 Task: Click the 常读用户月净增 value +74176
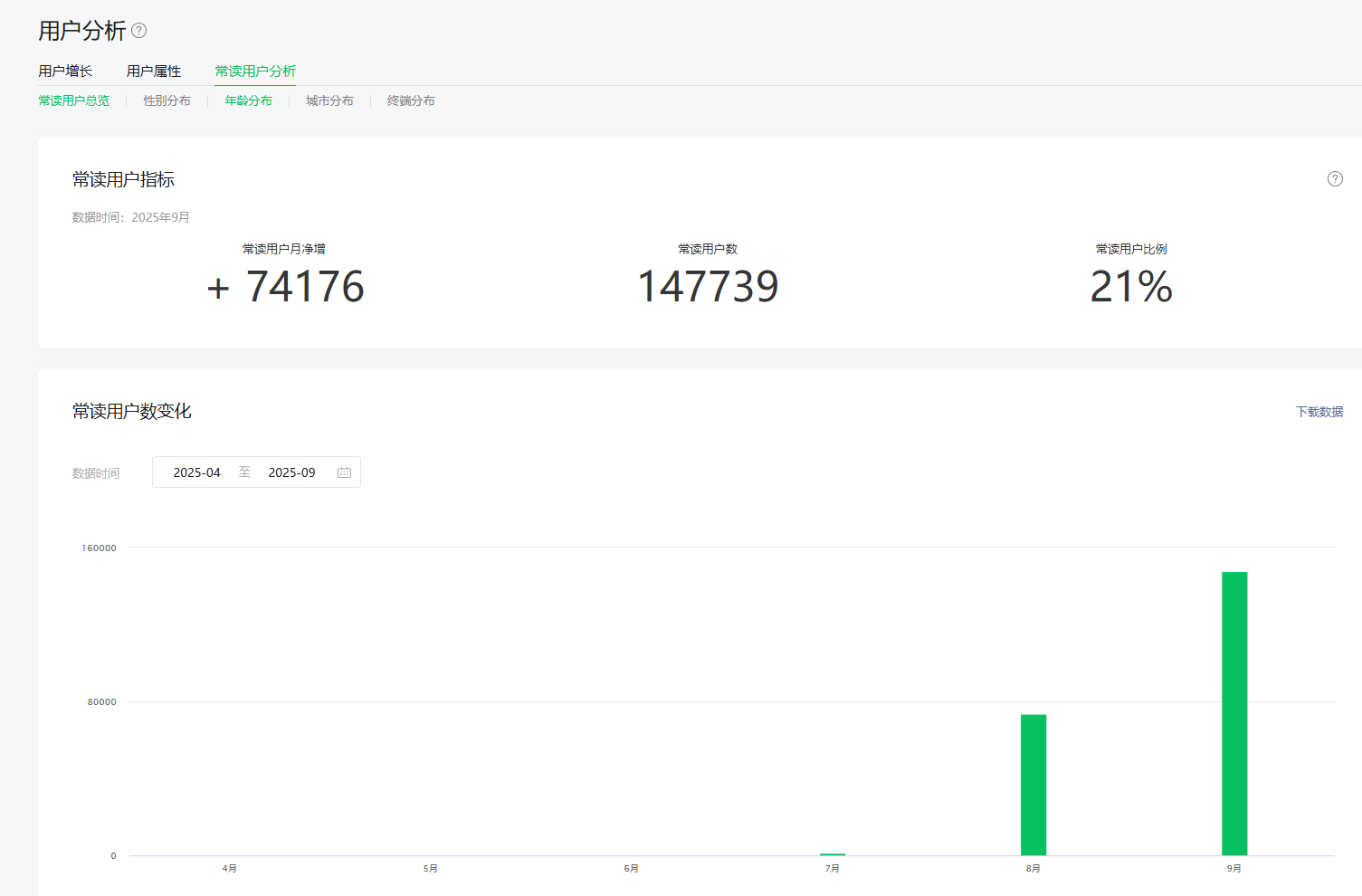click(x=285, y=287)
